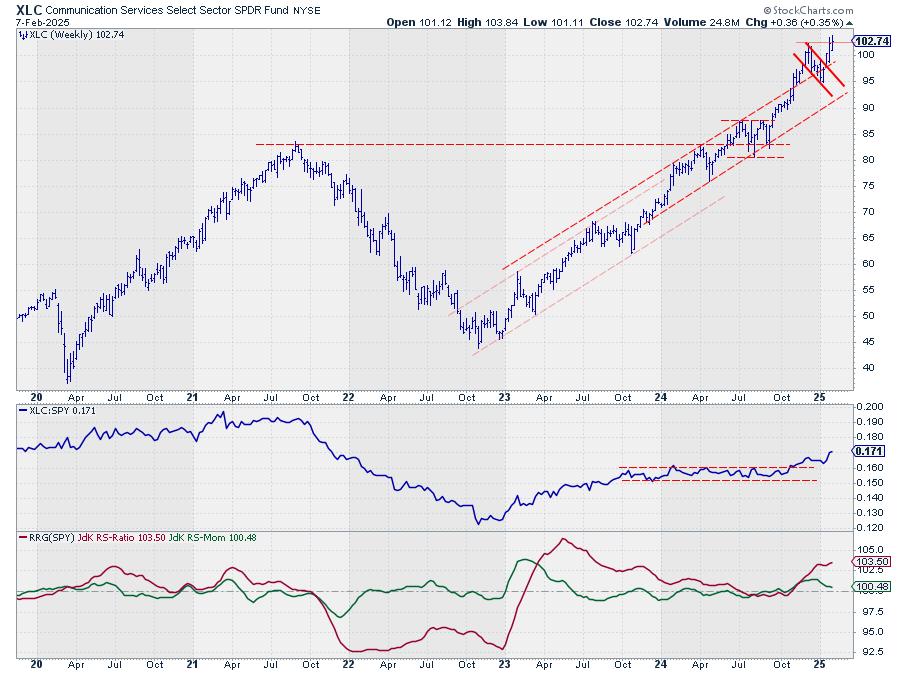This screenshot has width=900, height=673.
Task: Click the red line marker beside RRG(SPY)
Action: [x=24, y=539]
